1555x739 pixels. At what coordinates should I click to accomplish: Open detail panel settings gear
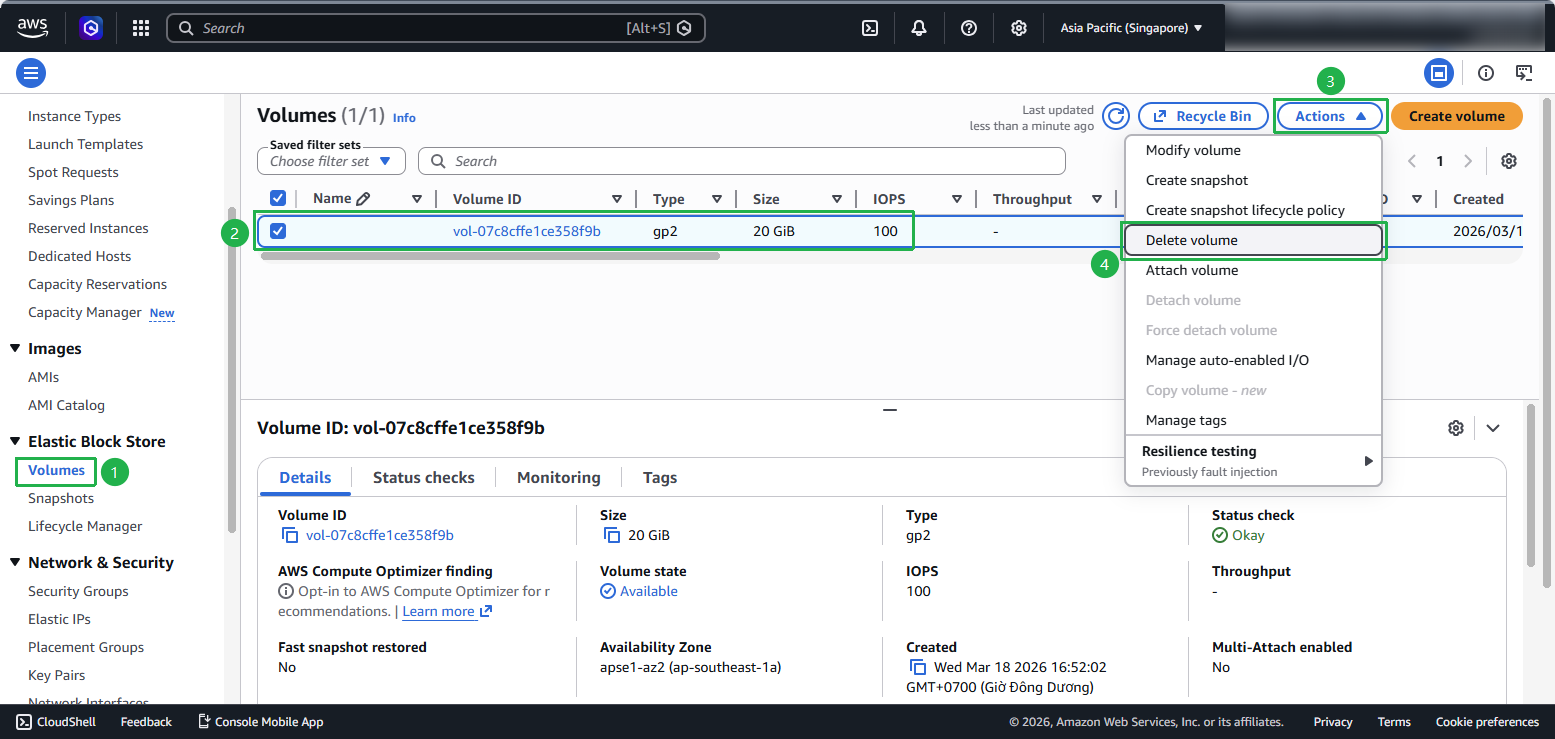click(x=1456, y=428)
